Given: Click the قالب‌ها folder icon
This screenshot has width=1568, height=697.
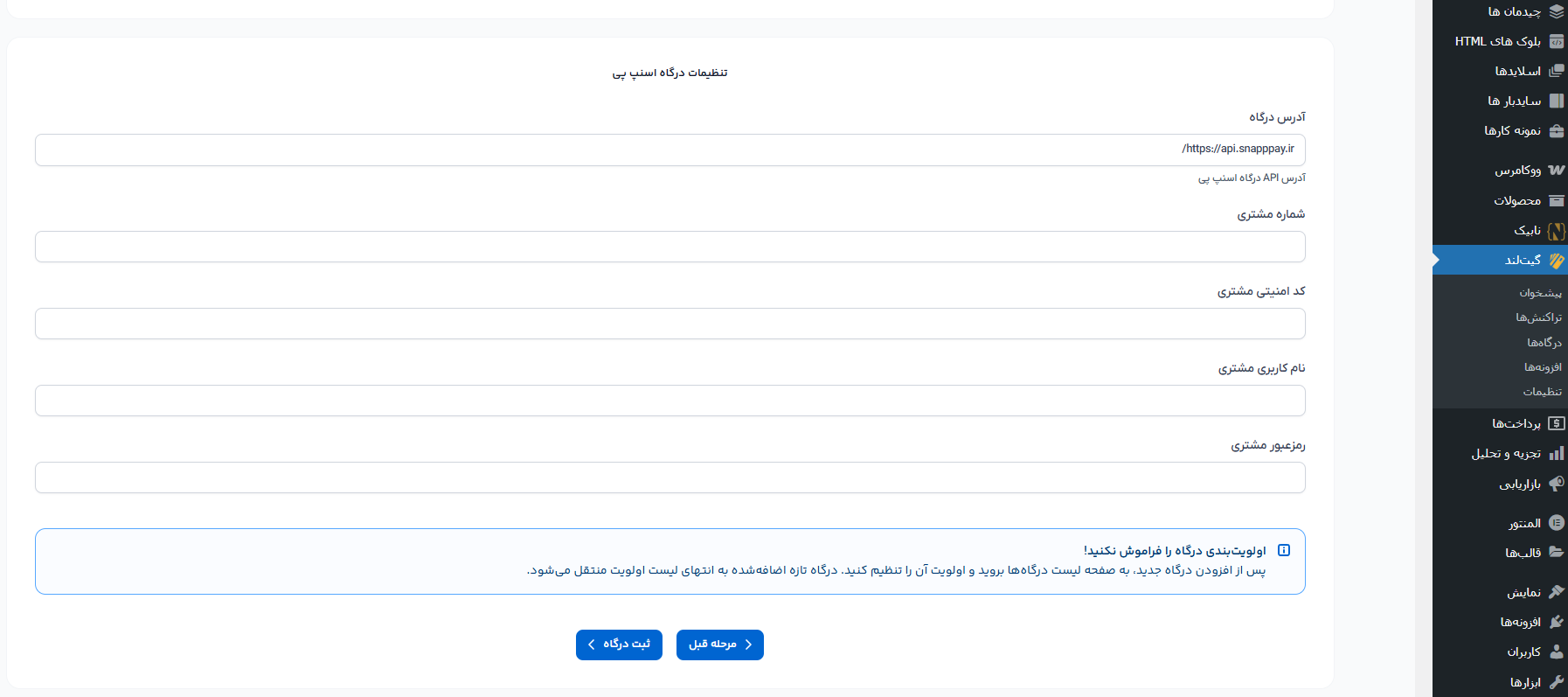Looking at the screenshot, I should [1556, 553].
